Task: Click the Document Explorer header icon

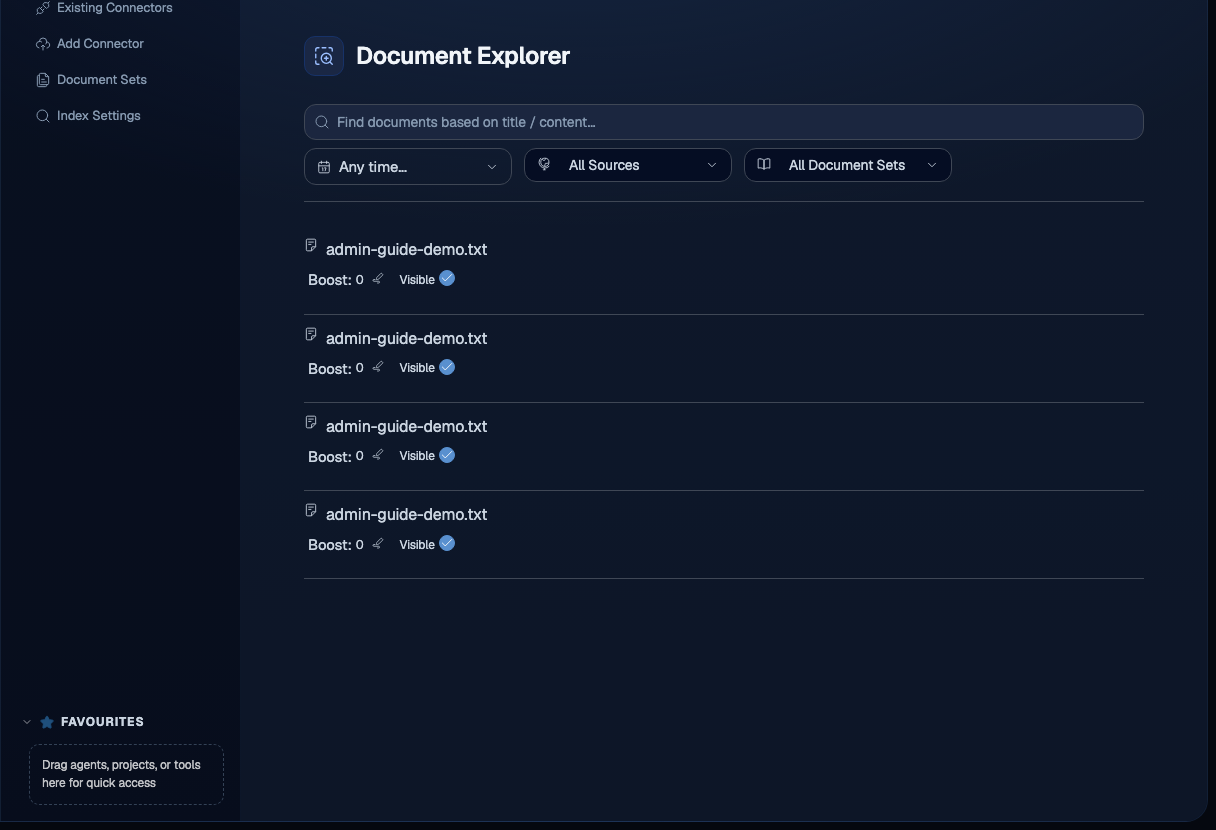Action: (x=324, y=56)
